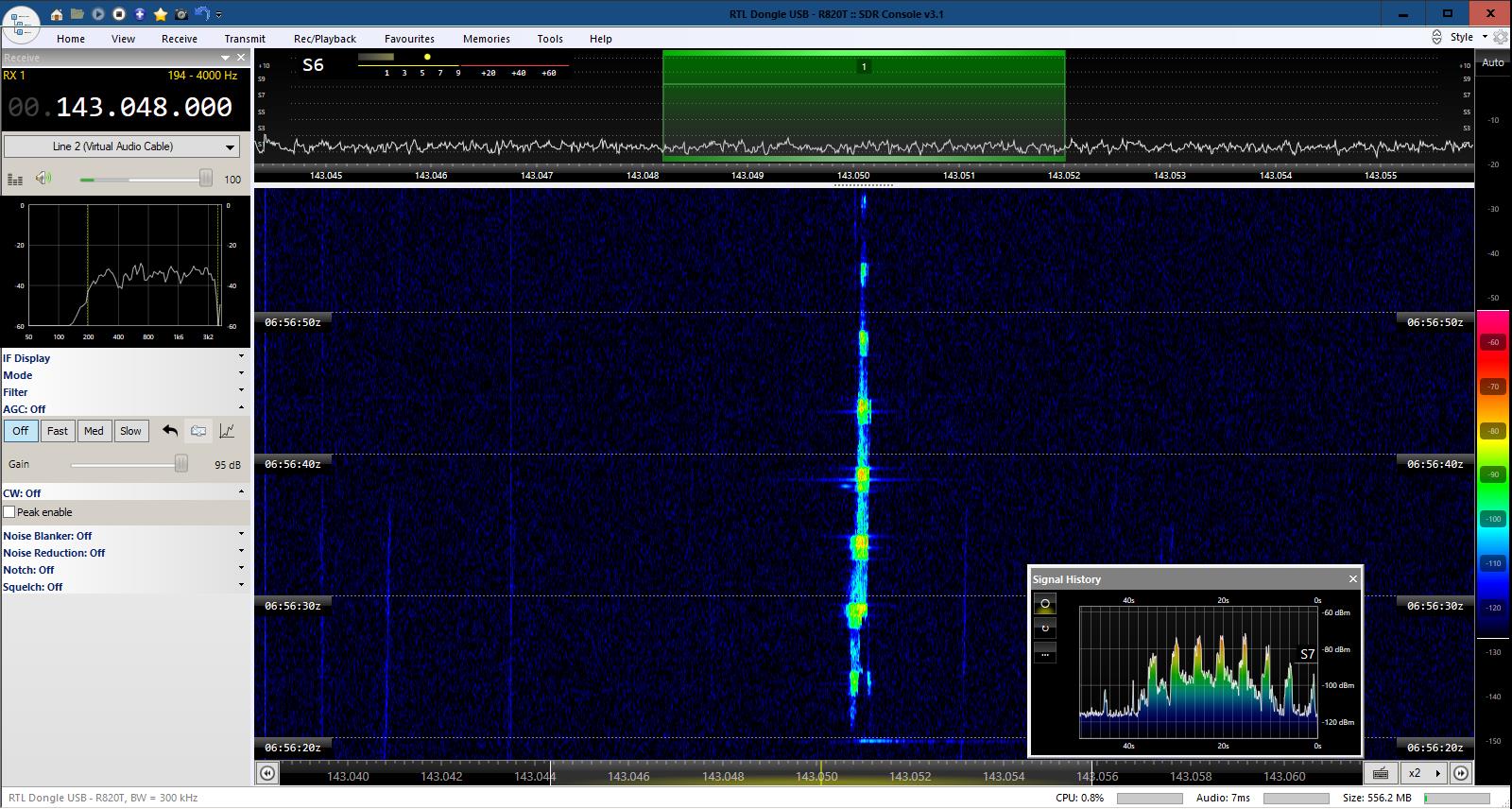The image size is (1512, 809).
Task: Open the Rec/Playback ribbon tab
Action: click(x=325, y=39)
